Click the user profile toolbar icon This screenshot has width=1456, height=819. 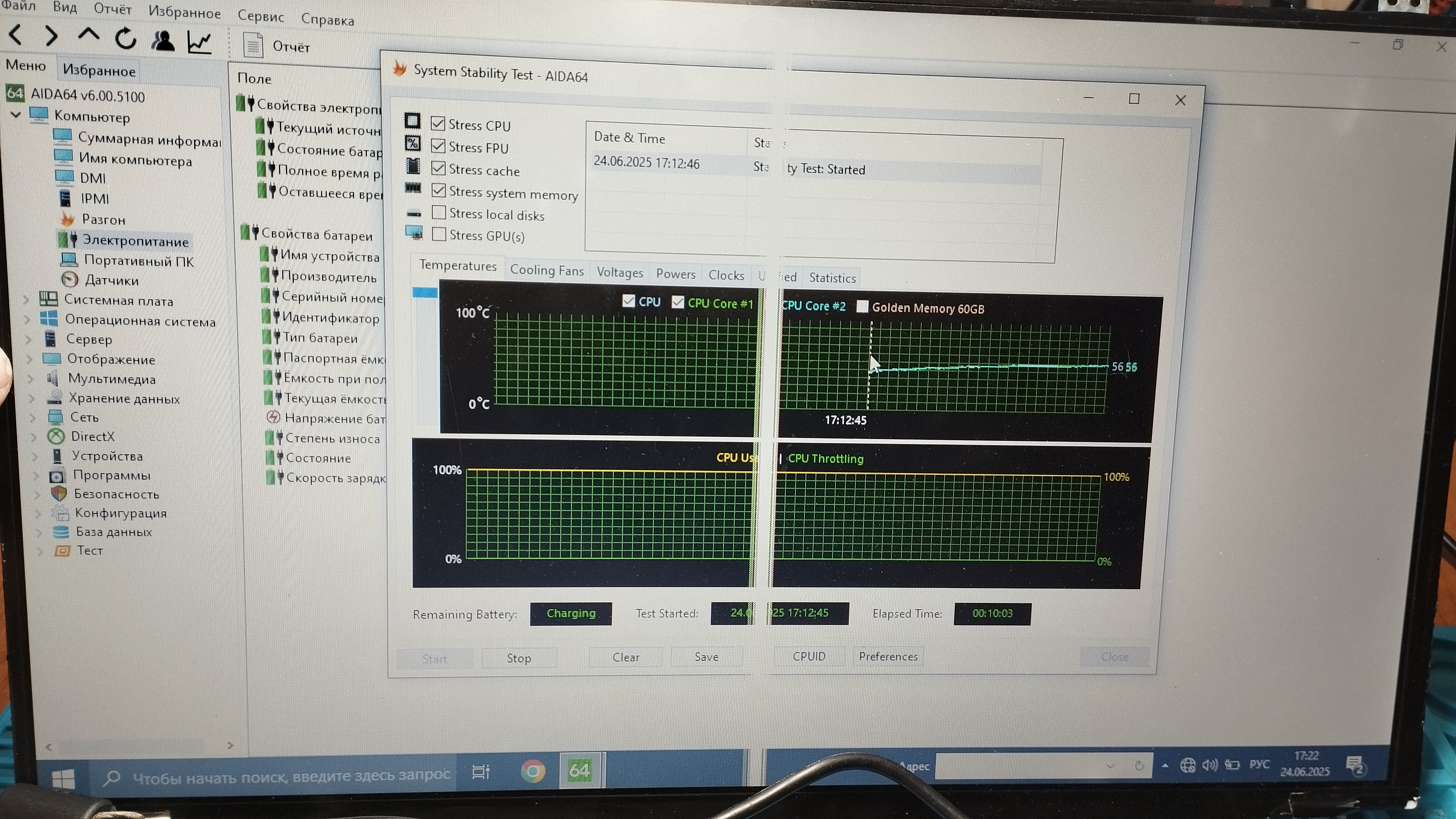coord(163,41)
